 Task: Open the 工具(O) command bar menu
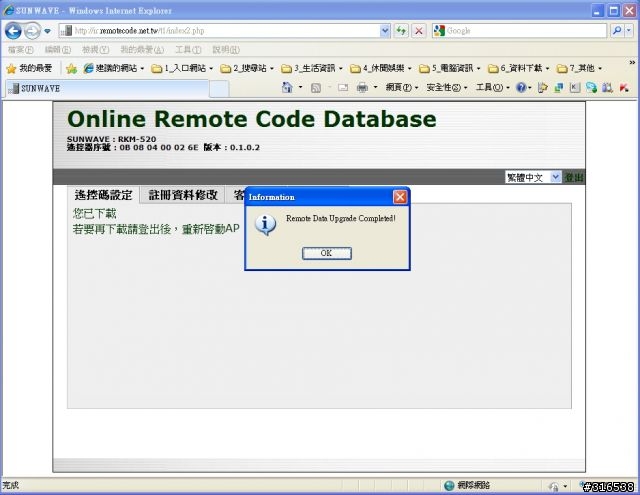click(x=493, y=87)
